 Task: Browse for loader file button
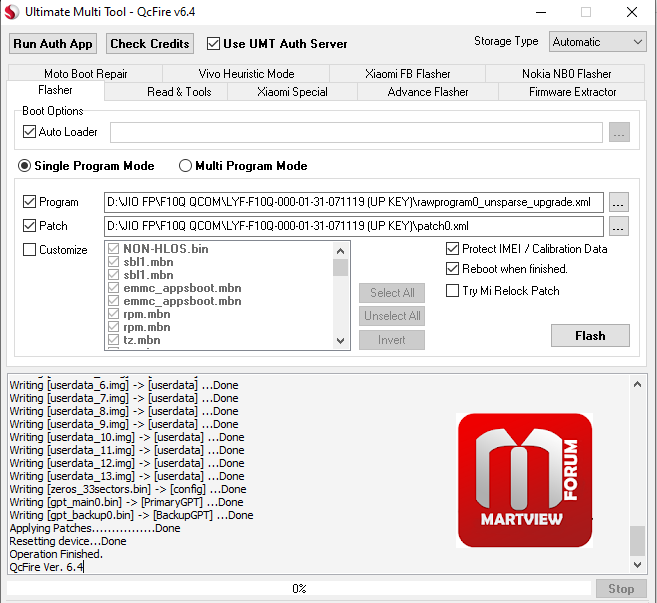(619, 132)
